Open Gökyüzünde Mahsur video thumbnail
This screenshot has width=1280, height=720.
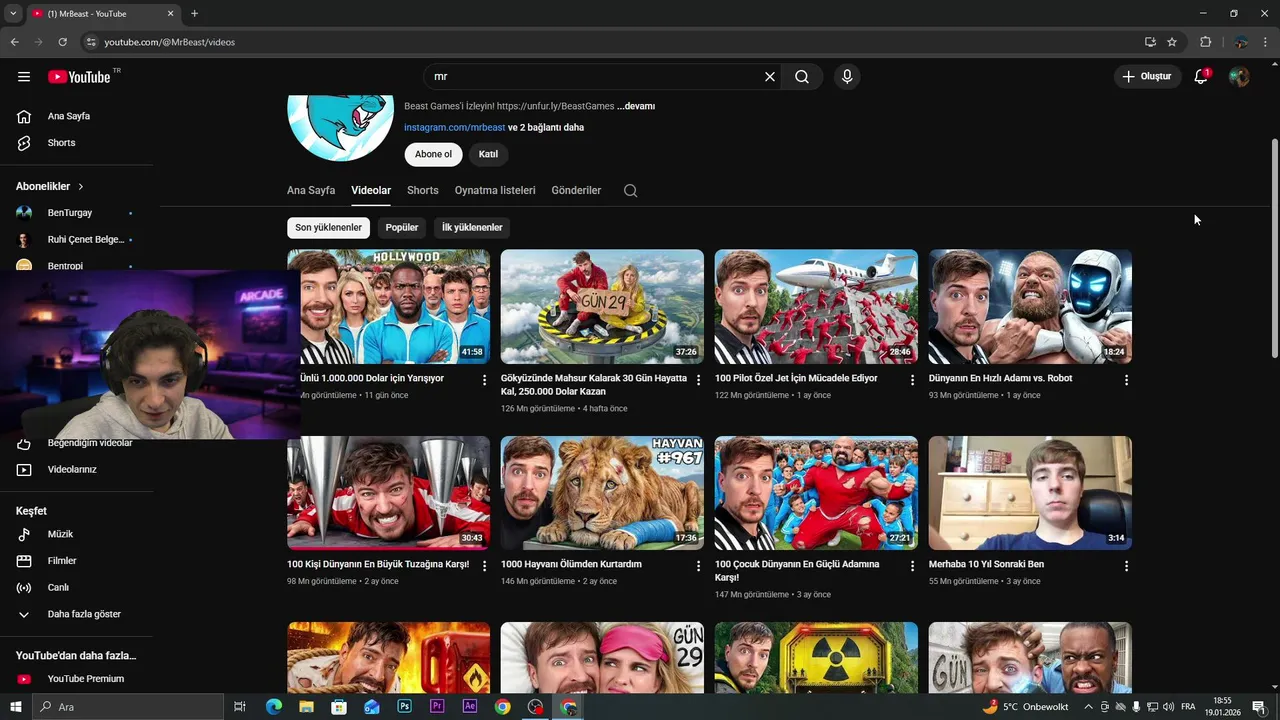click(x=602, y=307)
